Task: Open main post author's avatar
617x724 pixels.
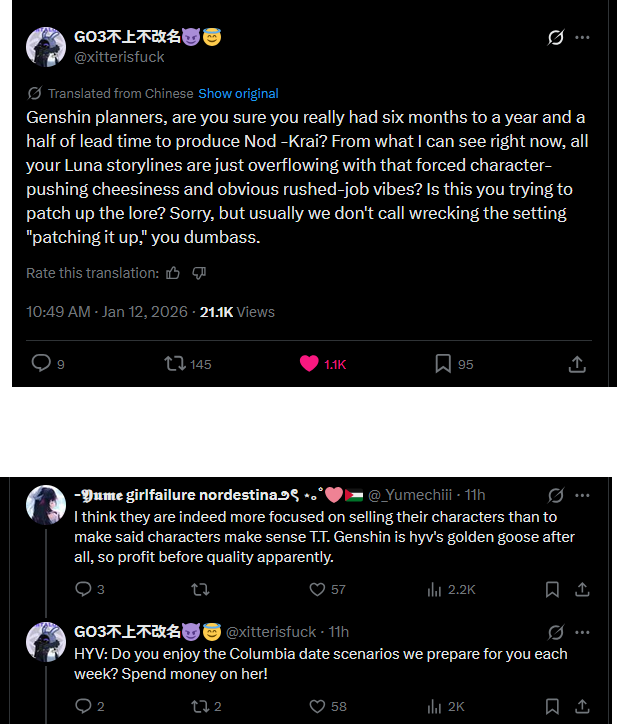Action: [x=46, y=47]
